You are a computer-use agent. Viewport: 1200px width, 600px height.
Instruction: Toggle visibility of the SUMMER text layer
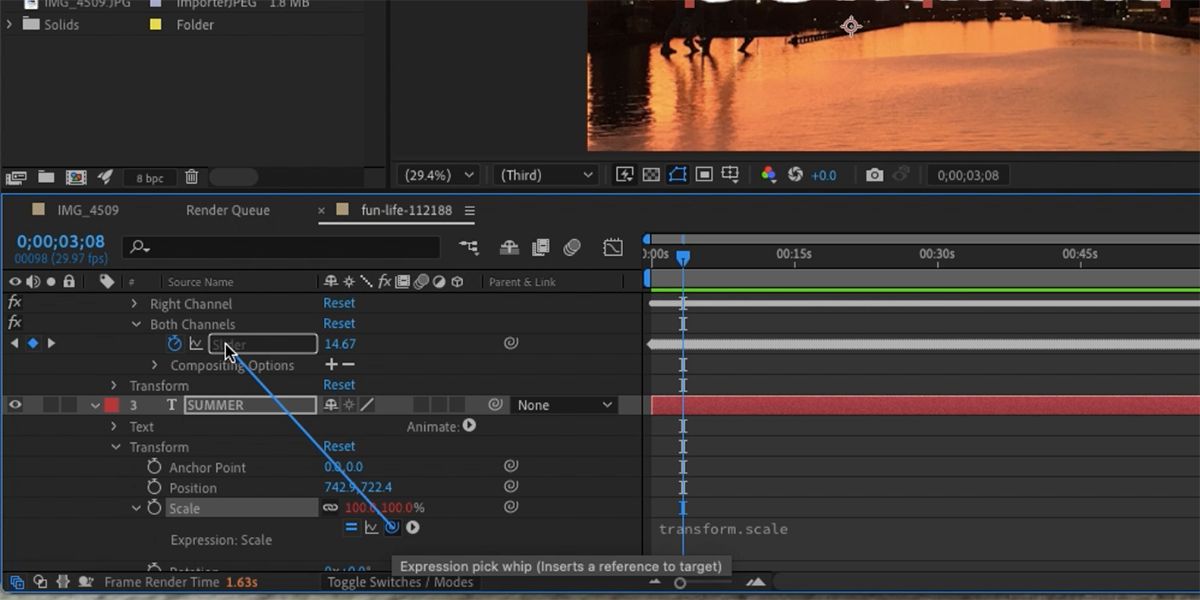14,404
